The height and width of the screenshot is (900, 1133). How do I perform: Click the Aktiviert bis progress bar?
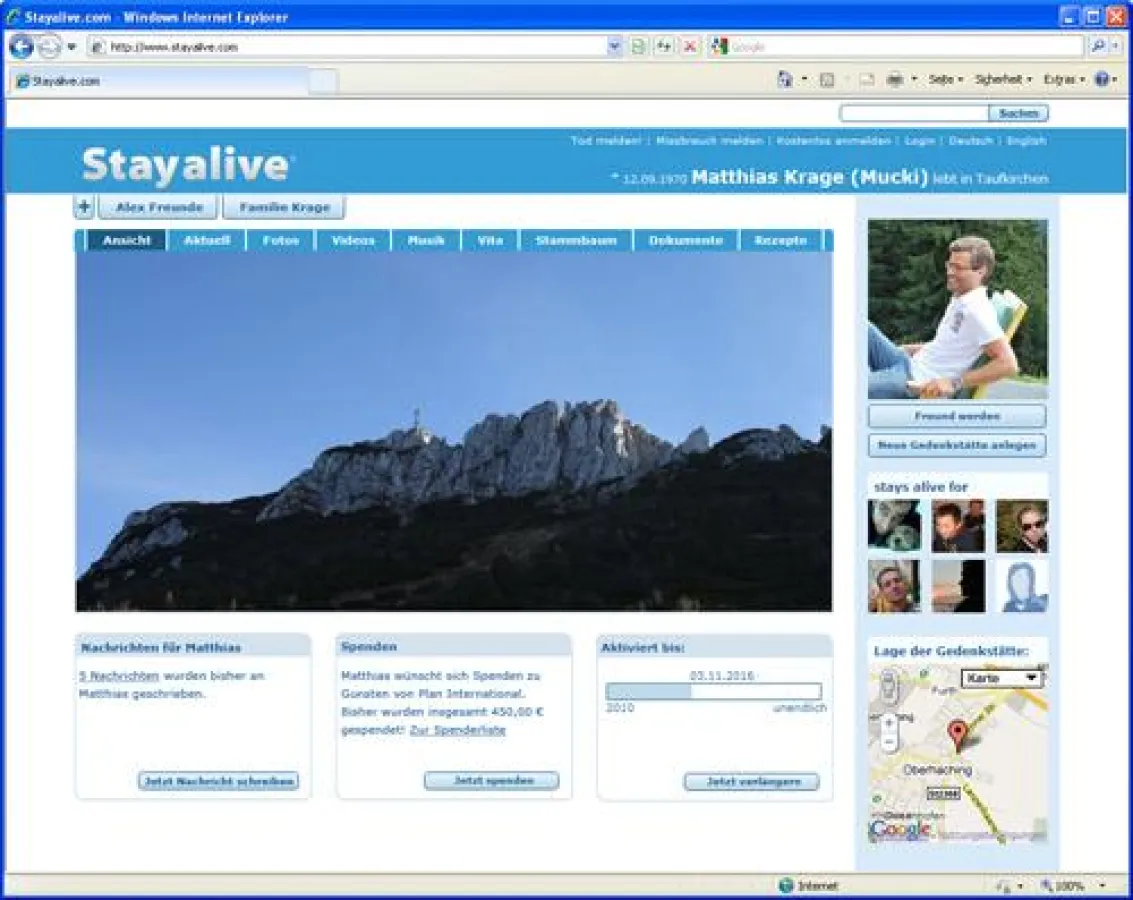[713, 692]
